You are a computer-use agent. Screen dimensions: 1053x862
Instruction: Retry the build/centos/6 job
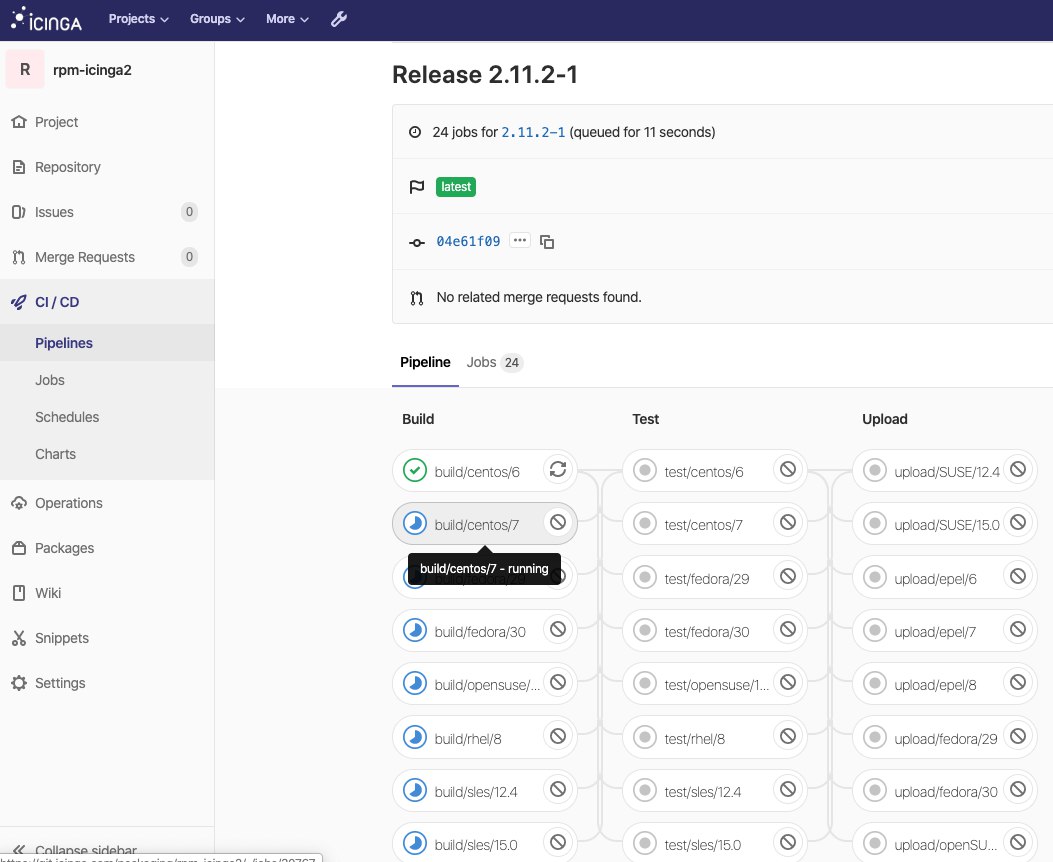point(558,469)
